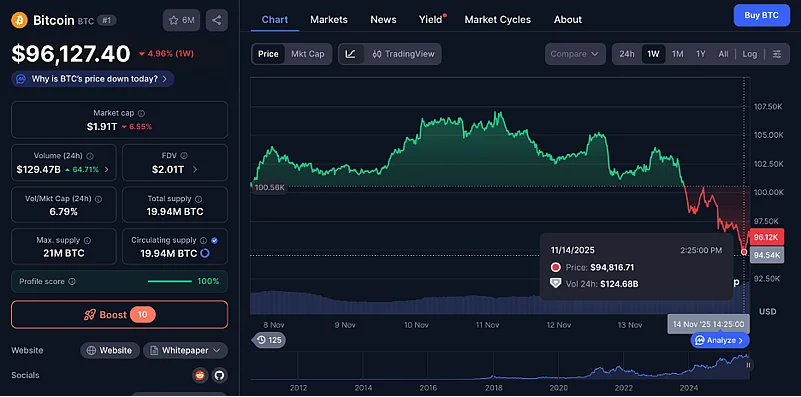Expand the Whitepaper dropdown

pos(185,351)
